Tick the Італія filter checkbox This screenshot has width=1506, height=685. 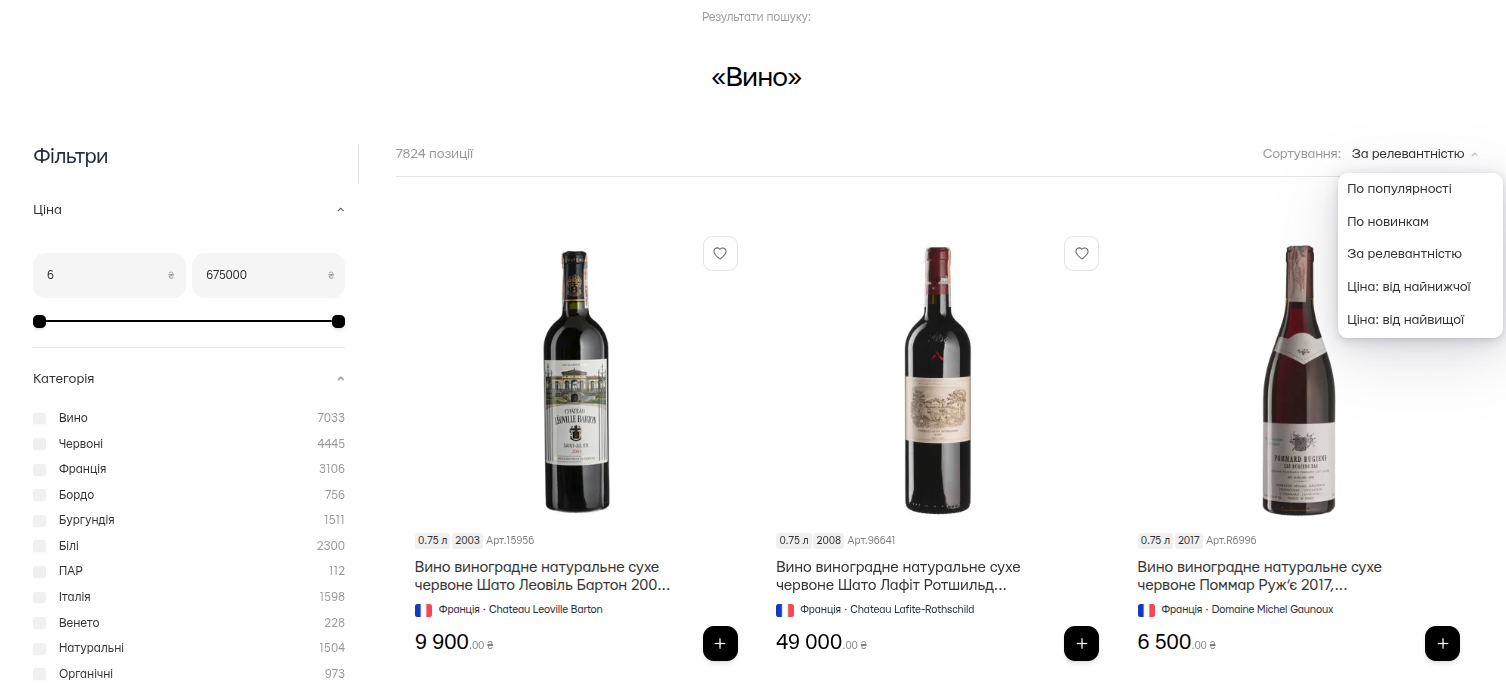click(x=40, y=598)
